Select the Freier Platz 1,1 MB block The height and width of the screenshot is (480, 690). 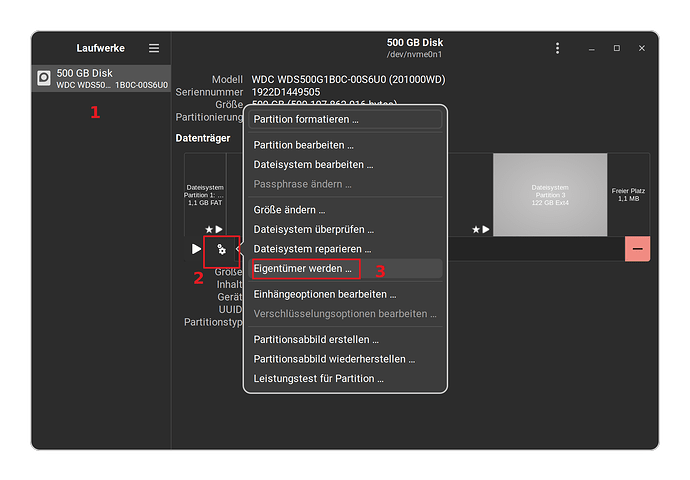[629, 194]
